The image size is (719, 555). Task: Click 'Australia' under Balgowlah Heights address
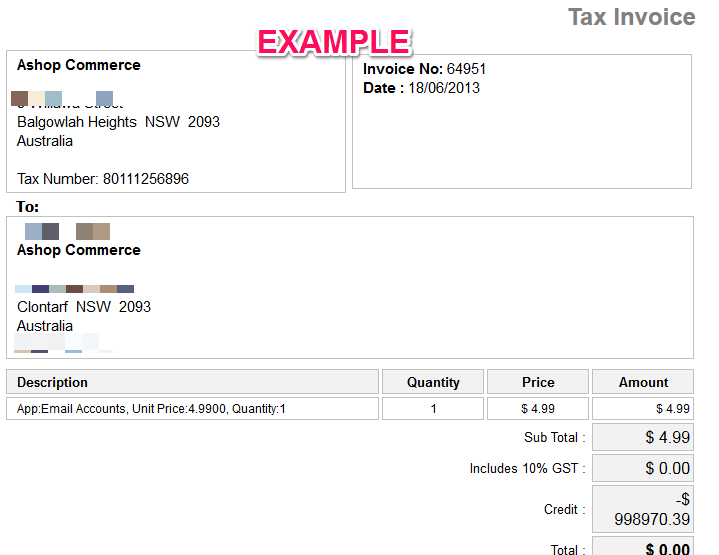[x=45, y=141]
